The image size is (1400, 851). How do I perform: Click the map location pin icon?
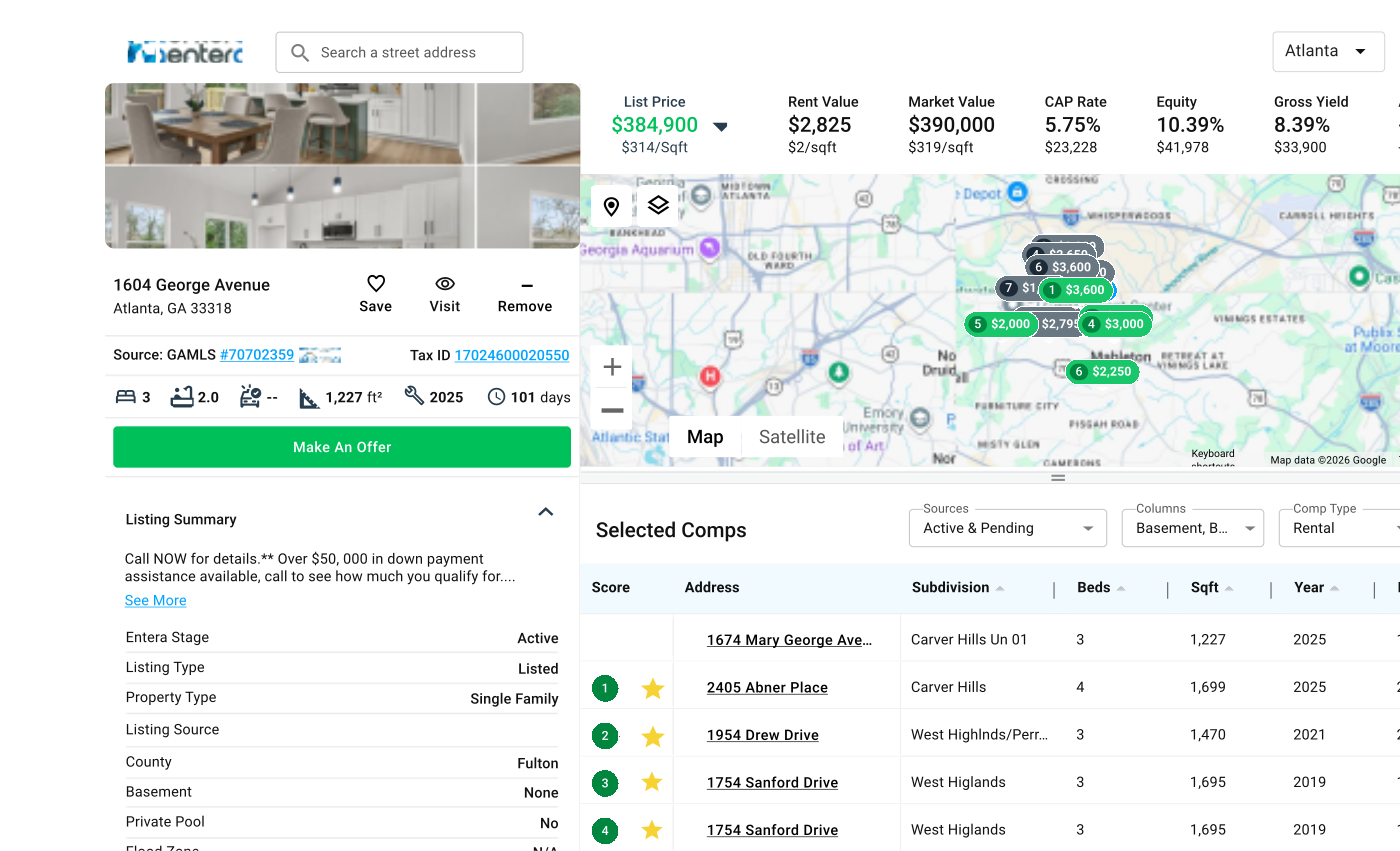[x=612, y=206]
